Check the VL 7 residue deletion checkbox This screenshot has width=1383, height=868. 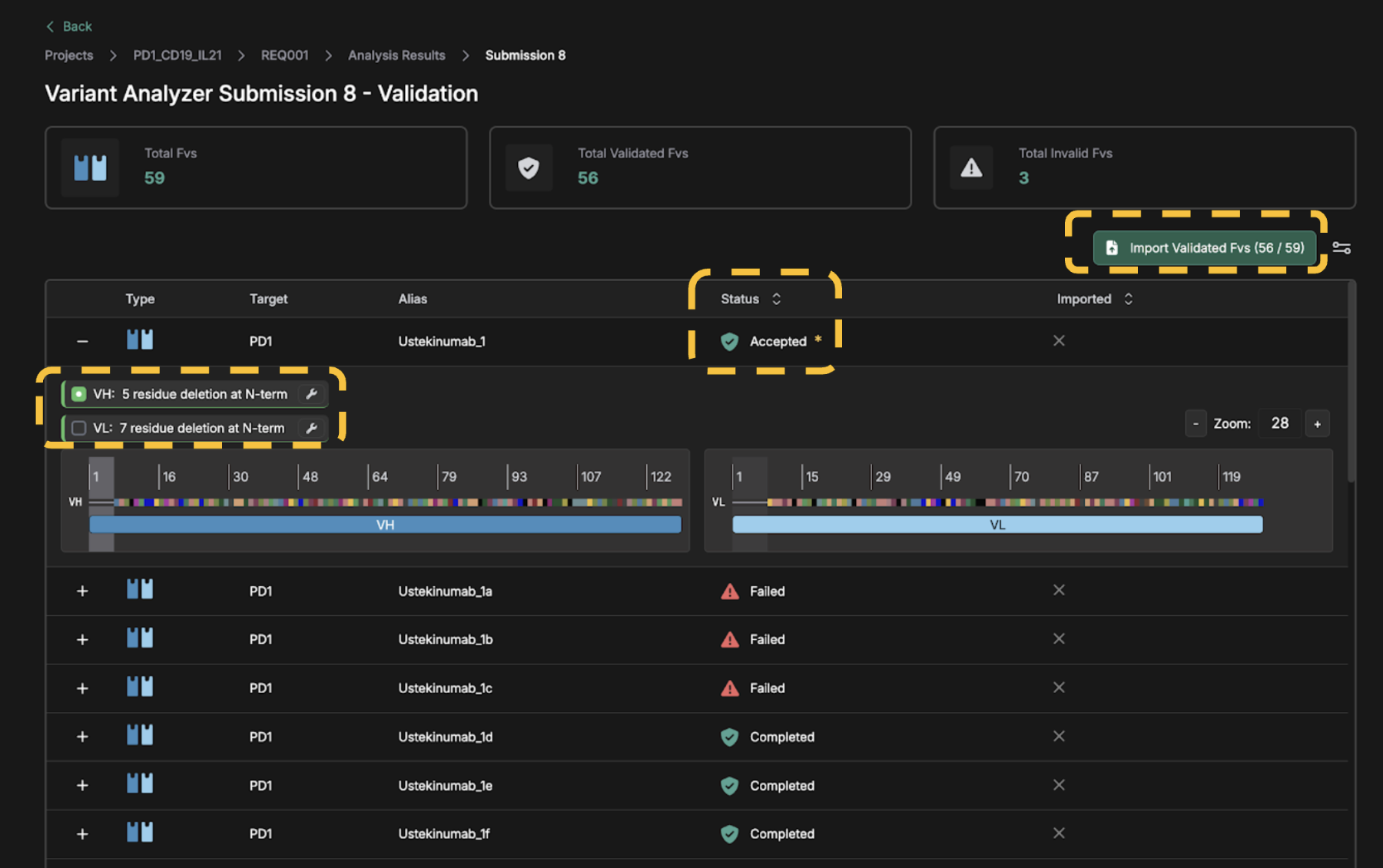click(x=78, y=428)
